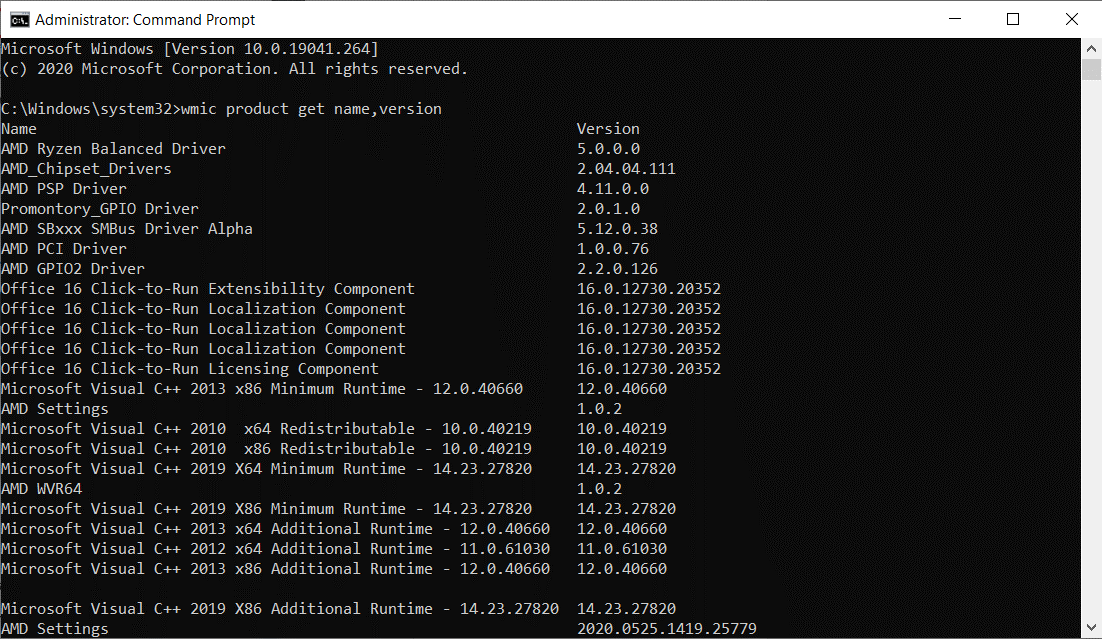The height and width of the screenshot is (639, 1102).
Task: Click the 'Version' column header
Action: tap(608, 129)
